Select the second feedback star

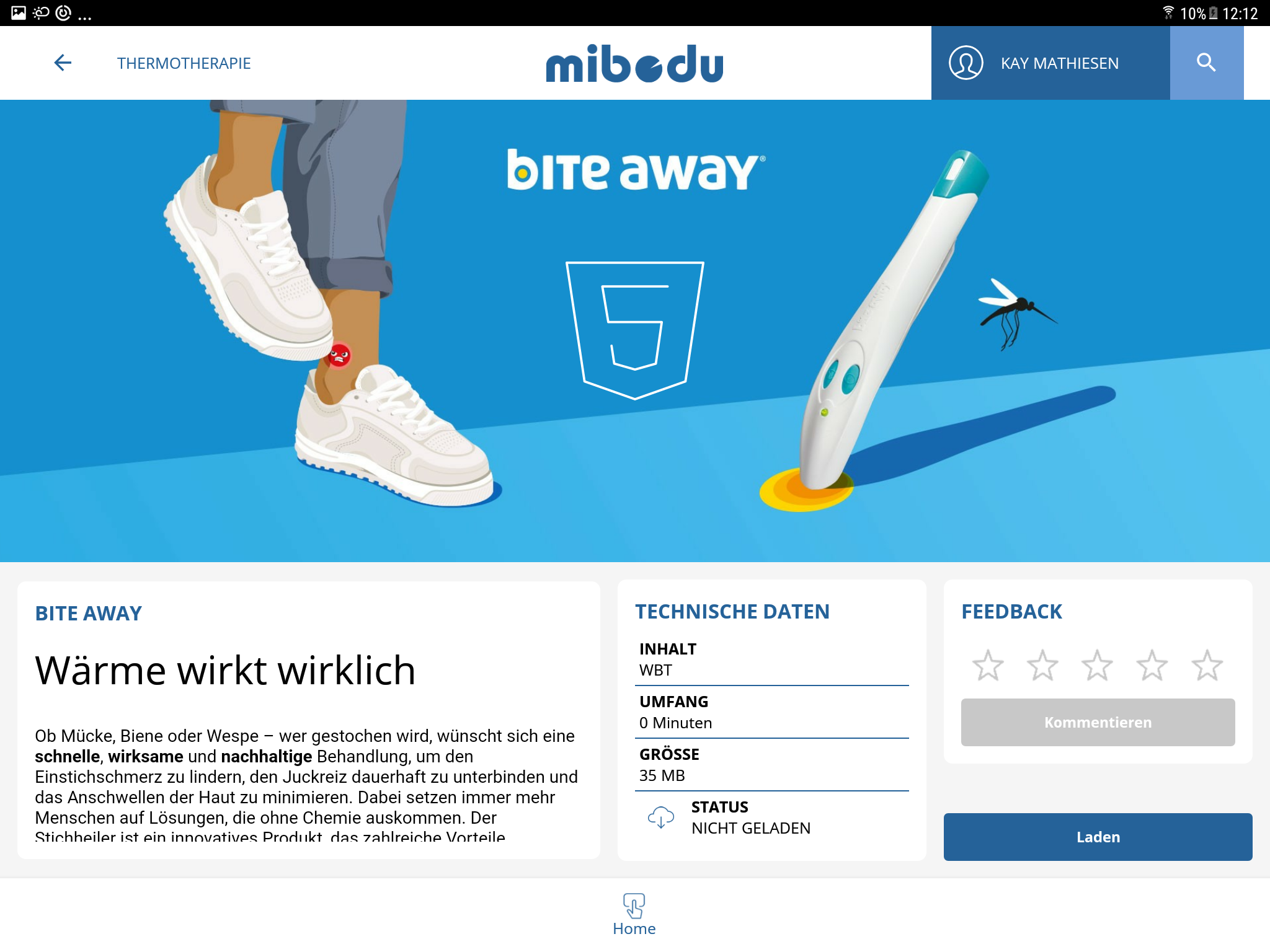pyautogui.click(x=1042, y=665)
